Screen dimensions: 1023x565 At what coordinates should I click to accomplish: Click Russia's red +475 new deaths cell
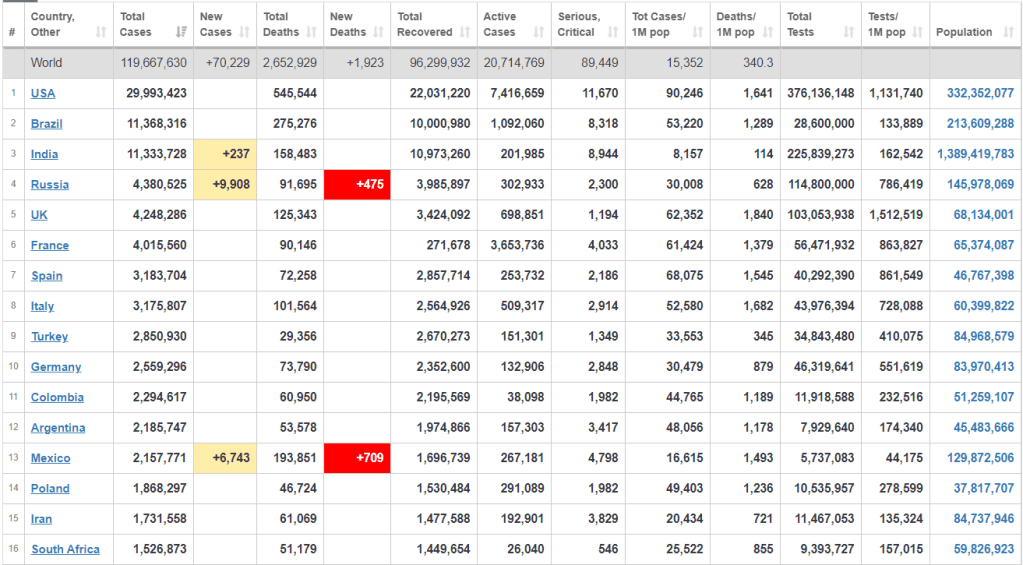(x=357, y=185)
